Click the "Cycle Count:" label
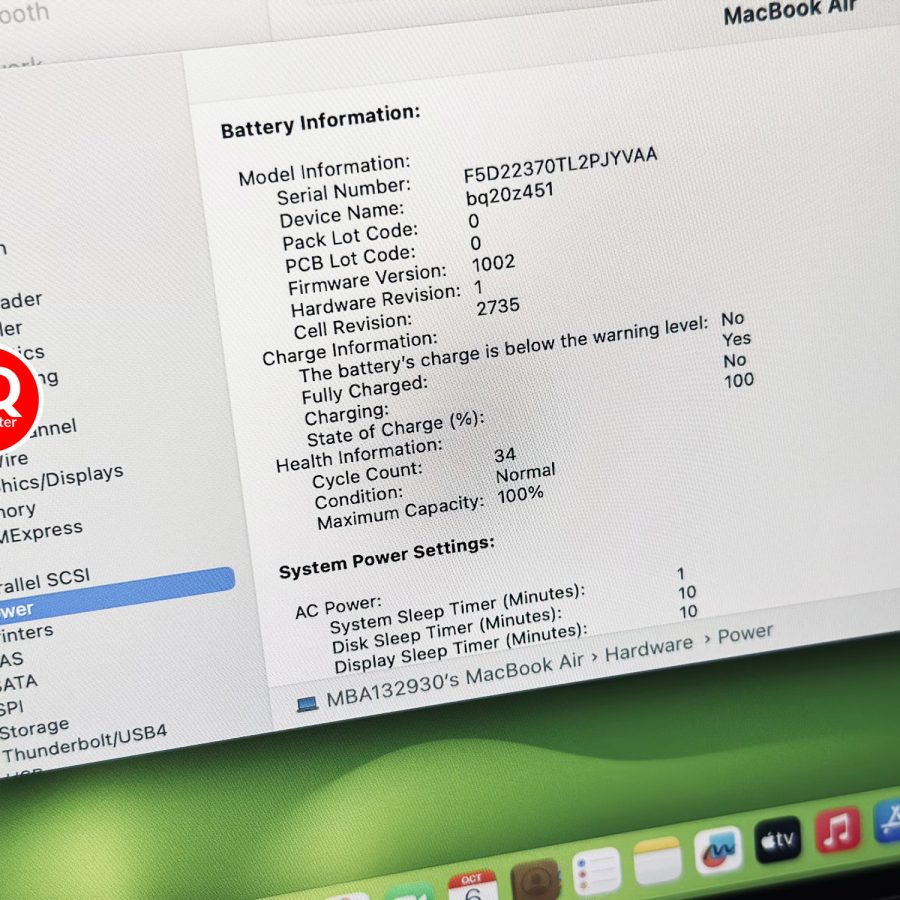The image size is (900, 900). coord(367,476)
